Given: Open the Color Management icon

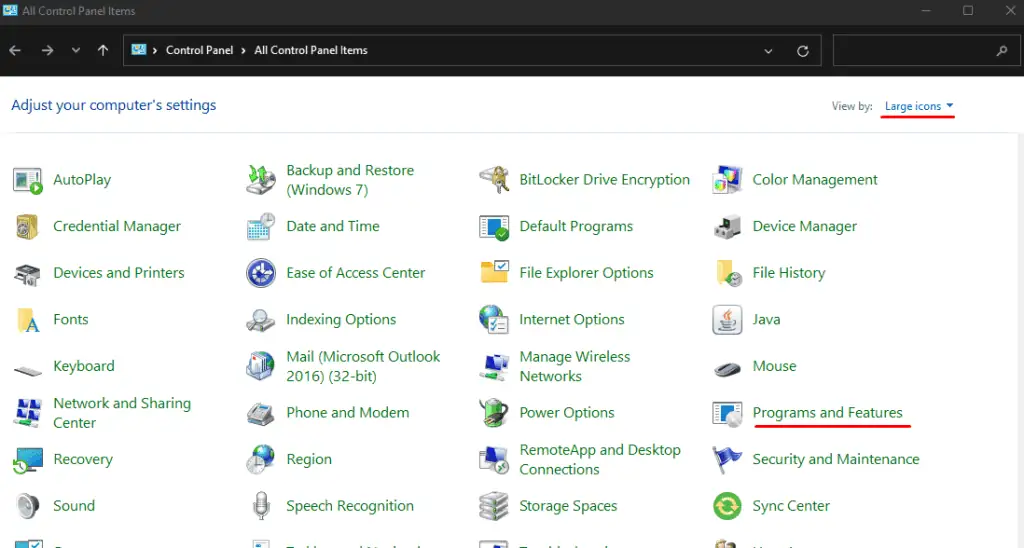Looking at the screenshot, I should point(727,180).
